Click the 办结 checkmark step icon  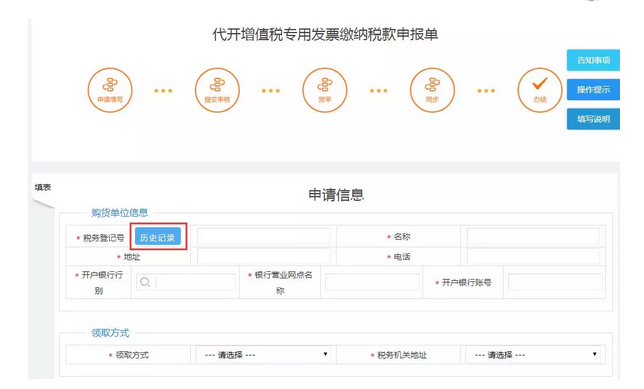pyautogui.click(x=540, y=90)
